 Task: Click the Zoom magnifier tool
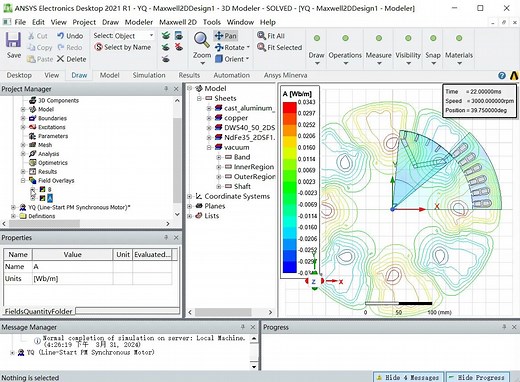click(x=202, y=40)
